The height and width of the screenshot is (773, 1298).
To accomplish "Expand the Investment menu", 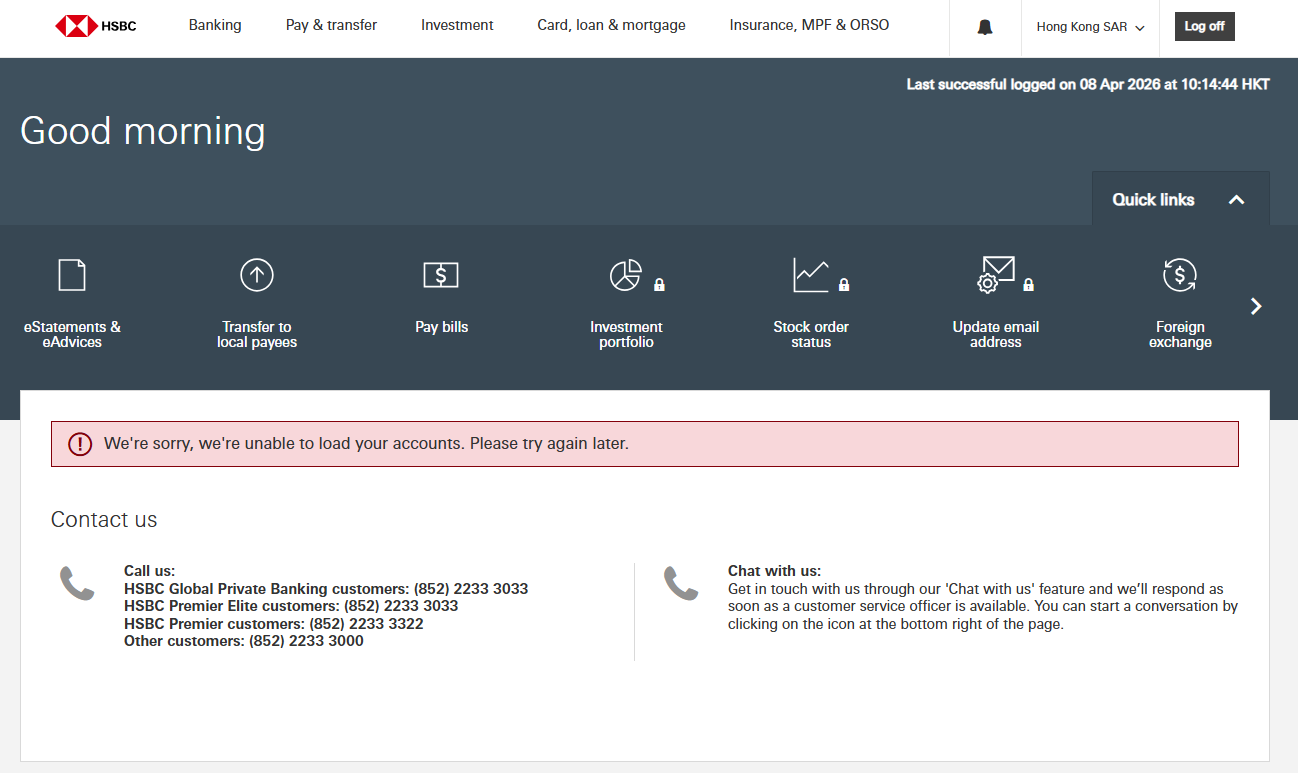I will pos(457,25).
